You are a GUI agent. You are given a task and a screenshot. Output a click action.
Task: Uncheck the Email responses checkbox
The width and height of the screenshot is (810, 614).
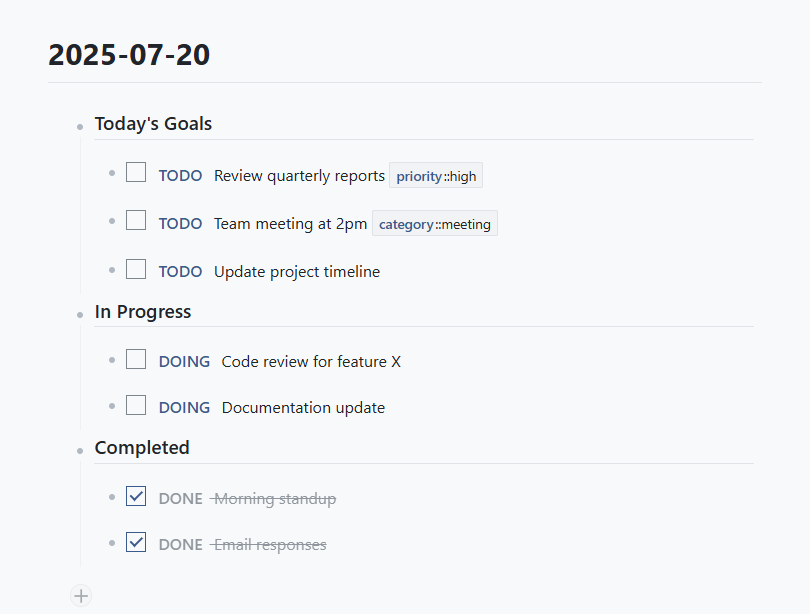(x=136, y=543)
